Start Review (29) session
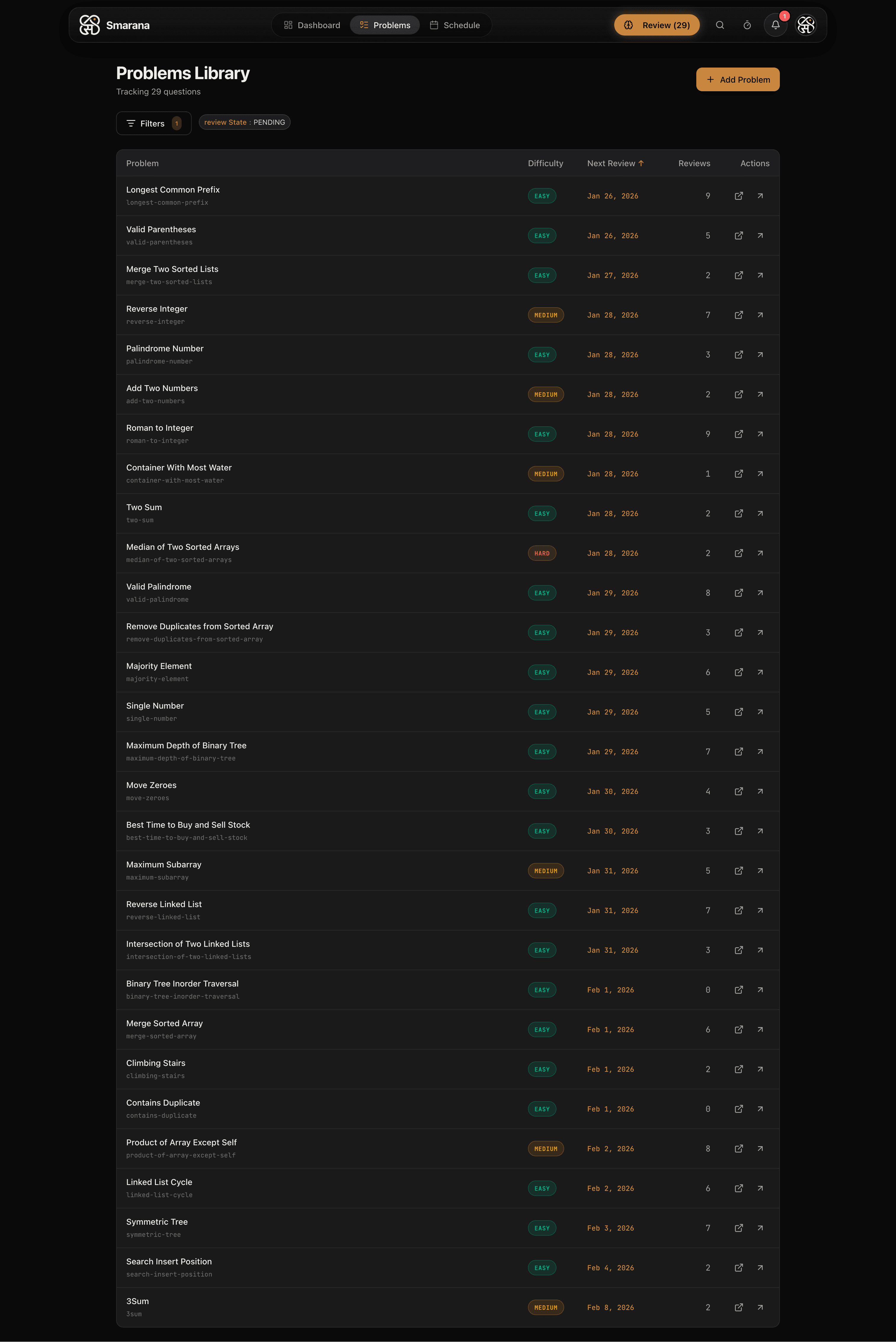Screen dimensions: 896x1342 [x=657, y=25]
